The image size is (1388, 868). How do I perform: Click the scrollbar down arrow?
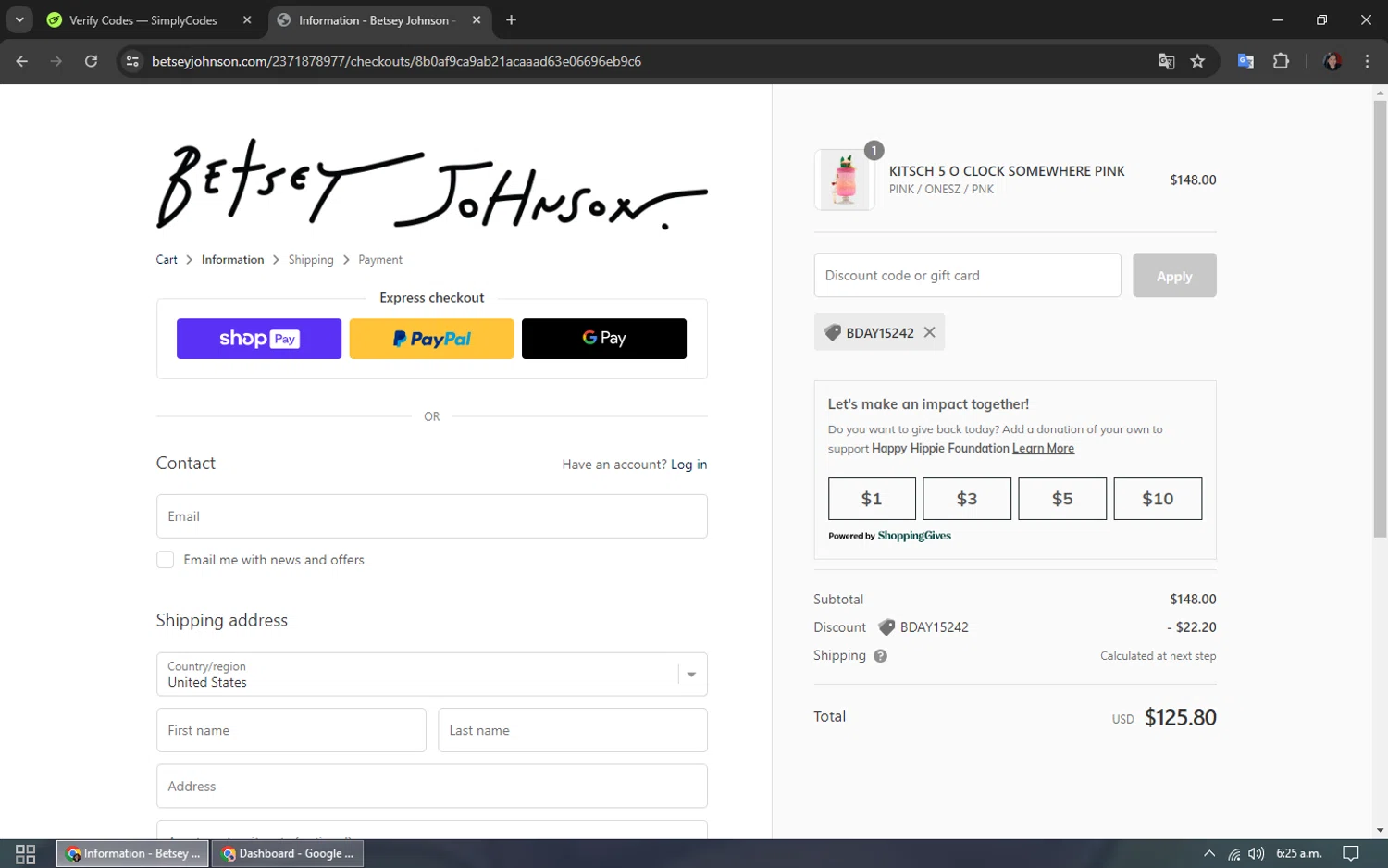1380,831
